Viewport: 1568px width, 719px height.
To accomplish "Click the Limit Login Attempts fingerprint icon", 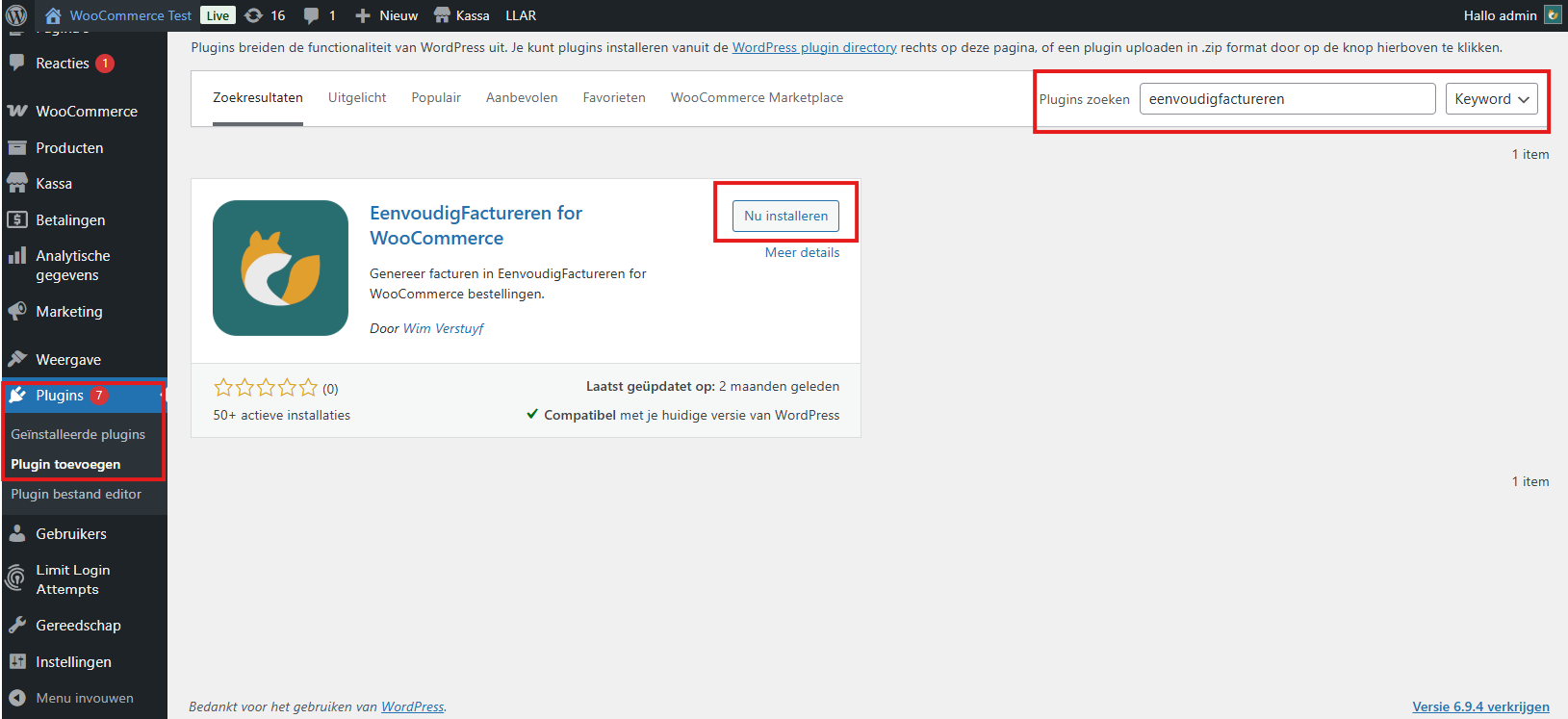I will click(x=16, y=578).
